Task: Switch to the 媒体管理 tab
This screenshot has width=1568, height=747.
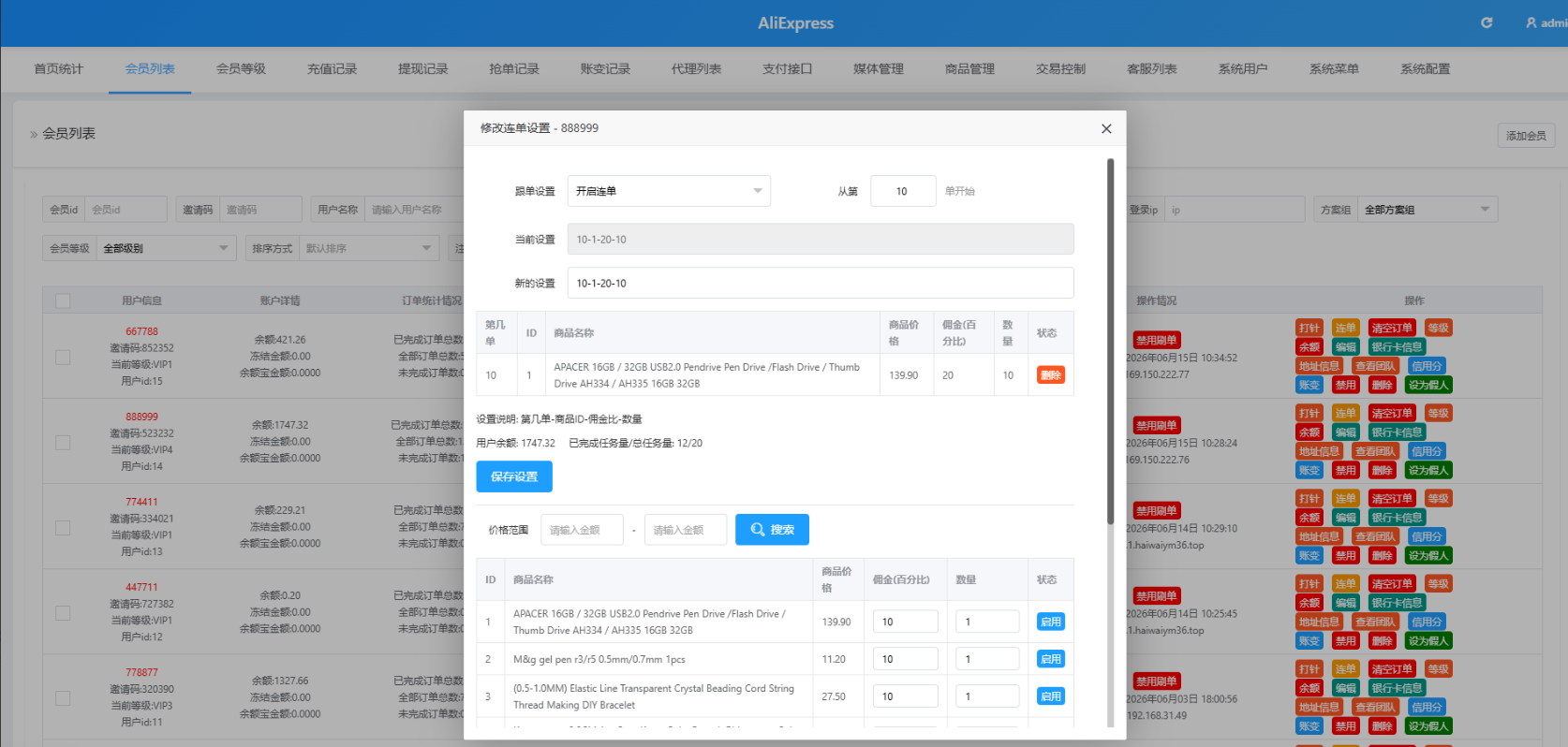Action: (879, 69)
